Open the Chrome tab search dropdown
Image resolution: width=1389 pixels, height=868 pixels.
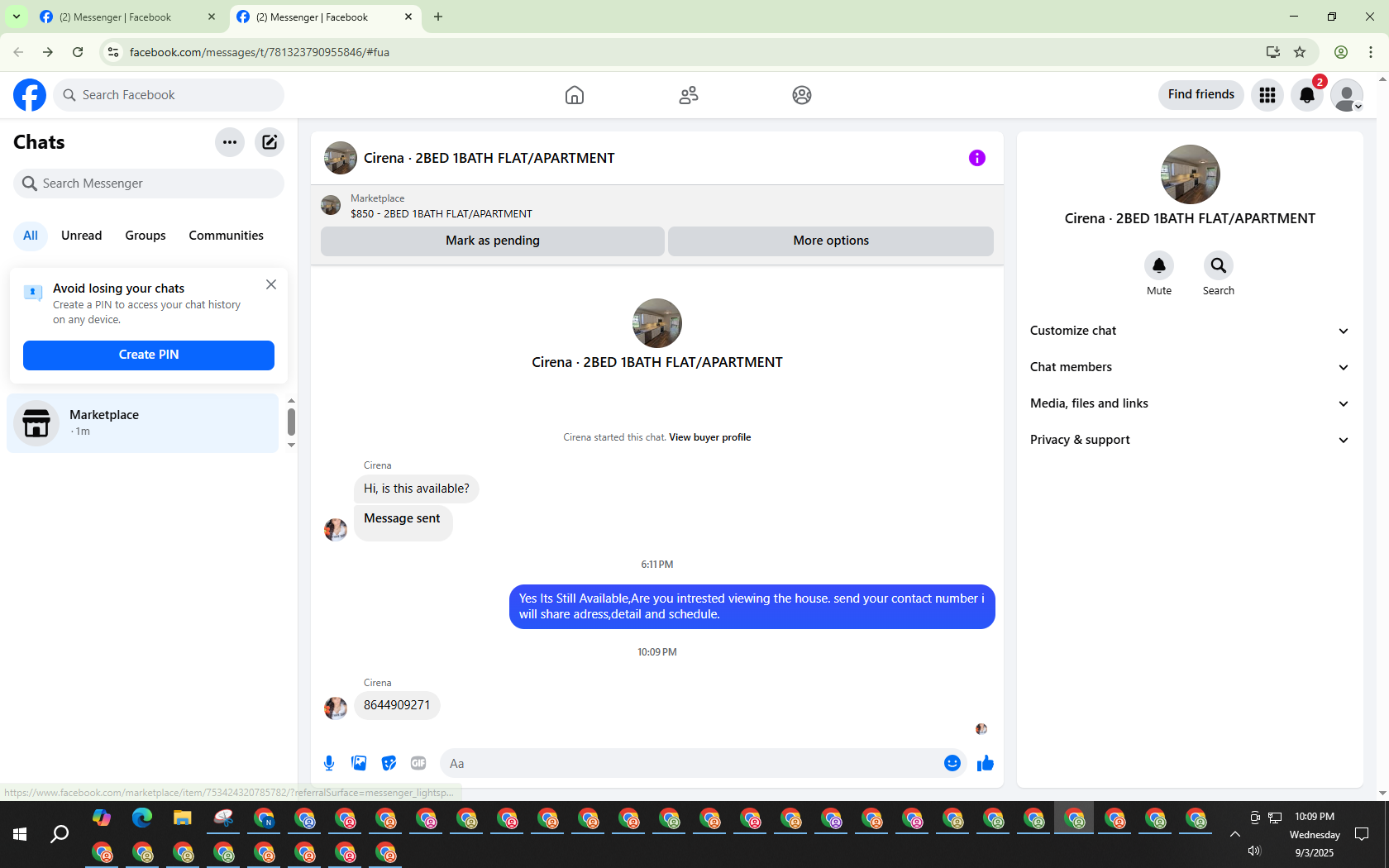point(16,17)
